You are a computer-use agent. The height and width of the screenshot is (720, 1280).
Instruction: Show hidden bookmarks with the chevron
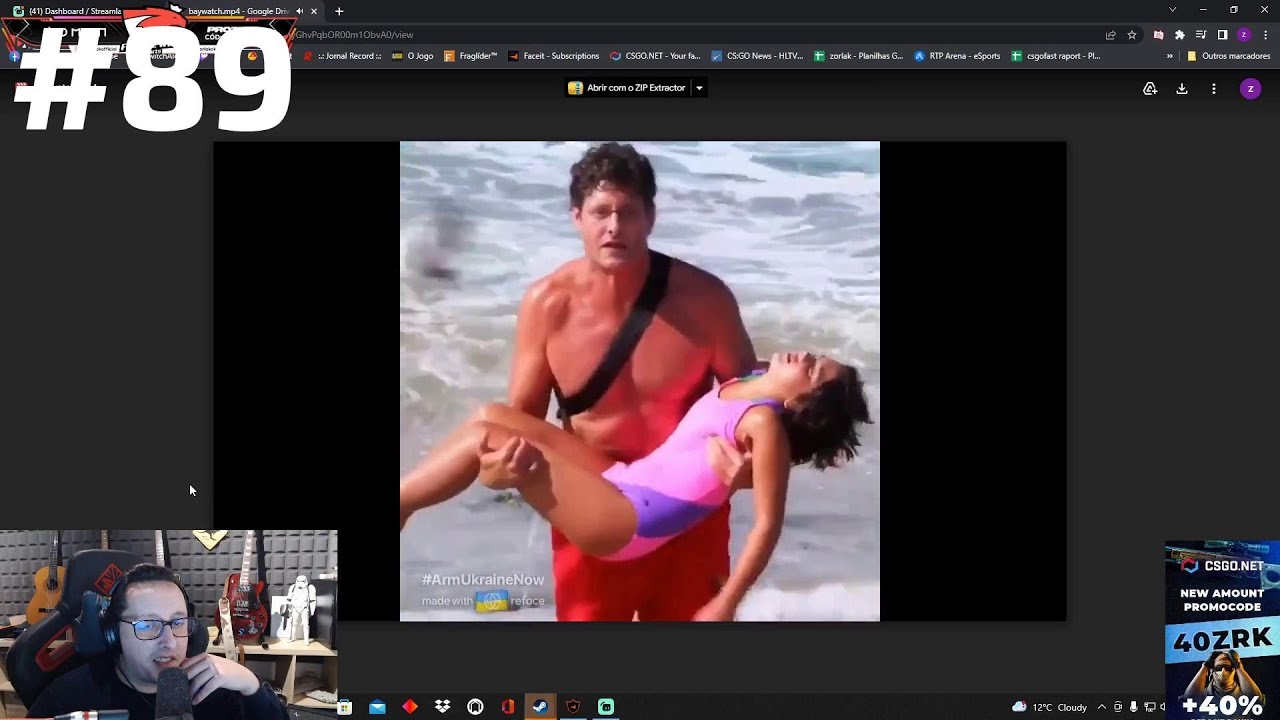(x=1170, y=56)
